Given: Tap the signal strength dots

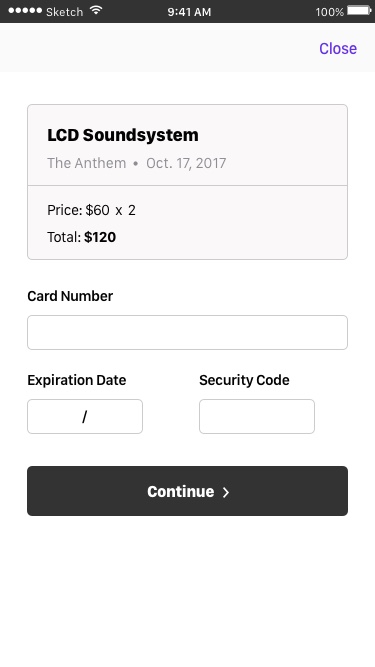Looking at the screenshot, I should (x=25, y=11).
